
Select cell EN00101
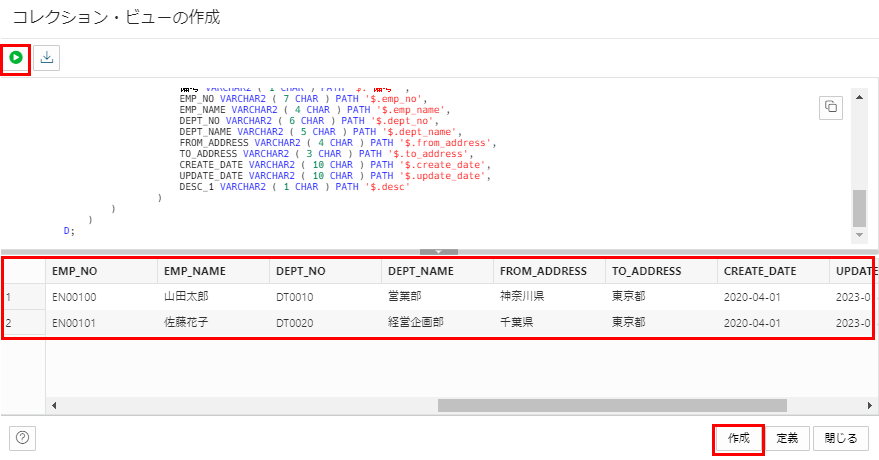[101, 323]
